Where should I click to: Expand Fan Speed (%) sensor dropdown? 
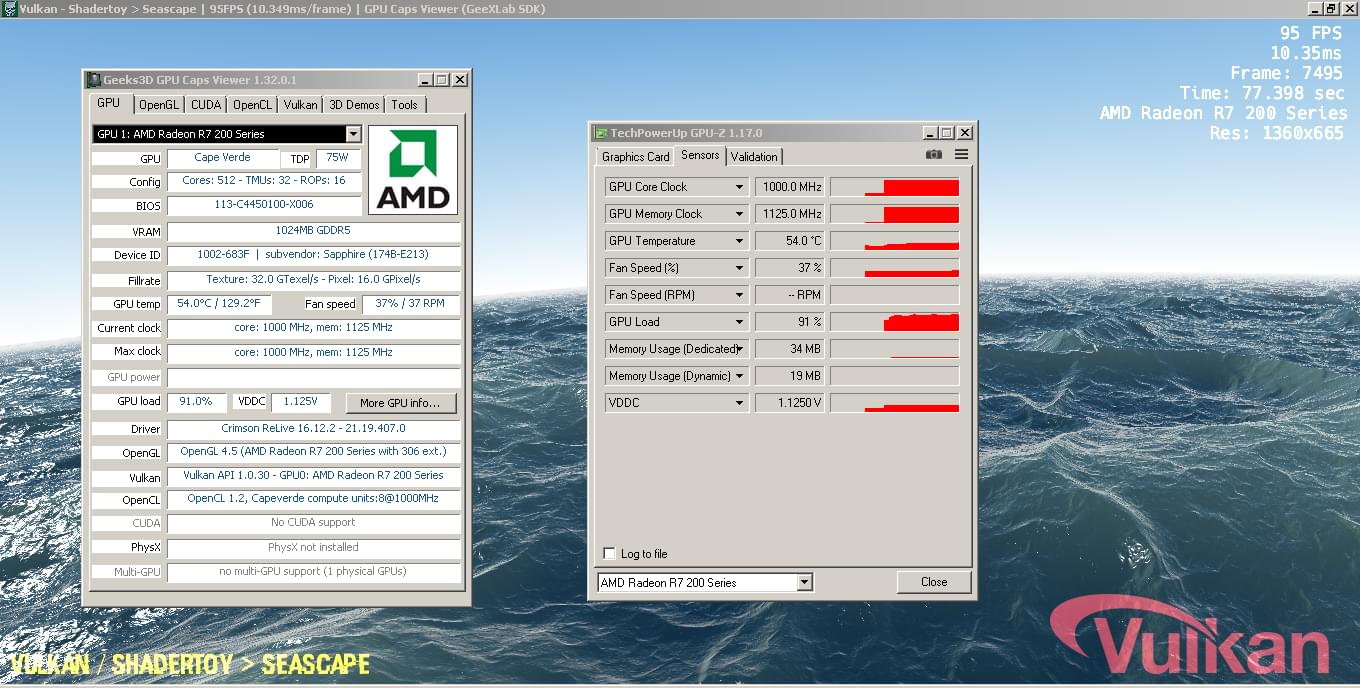coord(739,268)
